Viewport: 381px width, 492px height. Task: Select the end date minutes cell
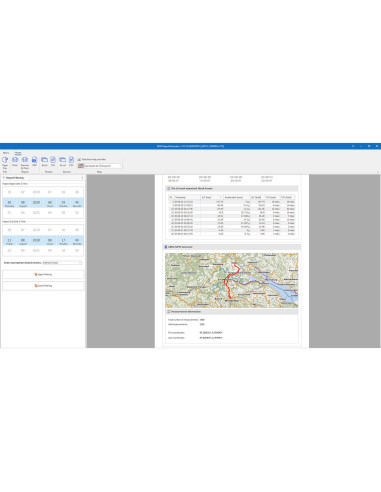coord(63,241)
